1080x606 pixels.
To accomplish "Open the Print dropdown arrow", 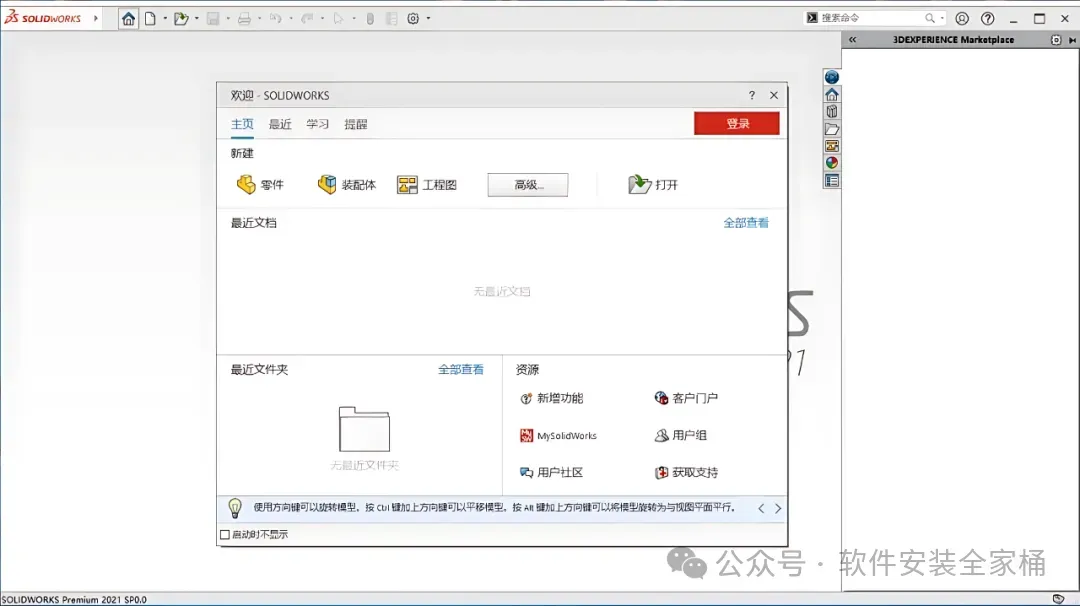I will click(x=260, y=19).
